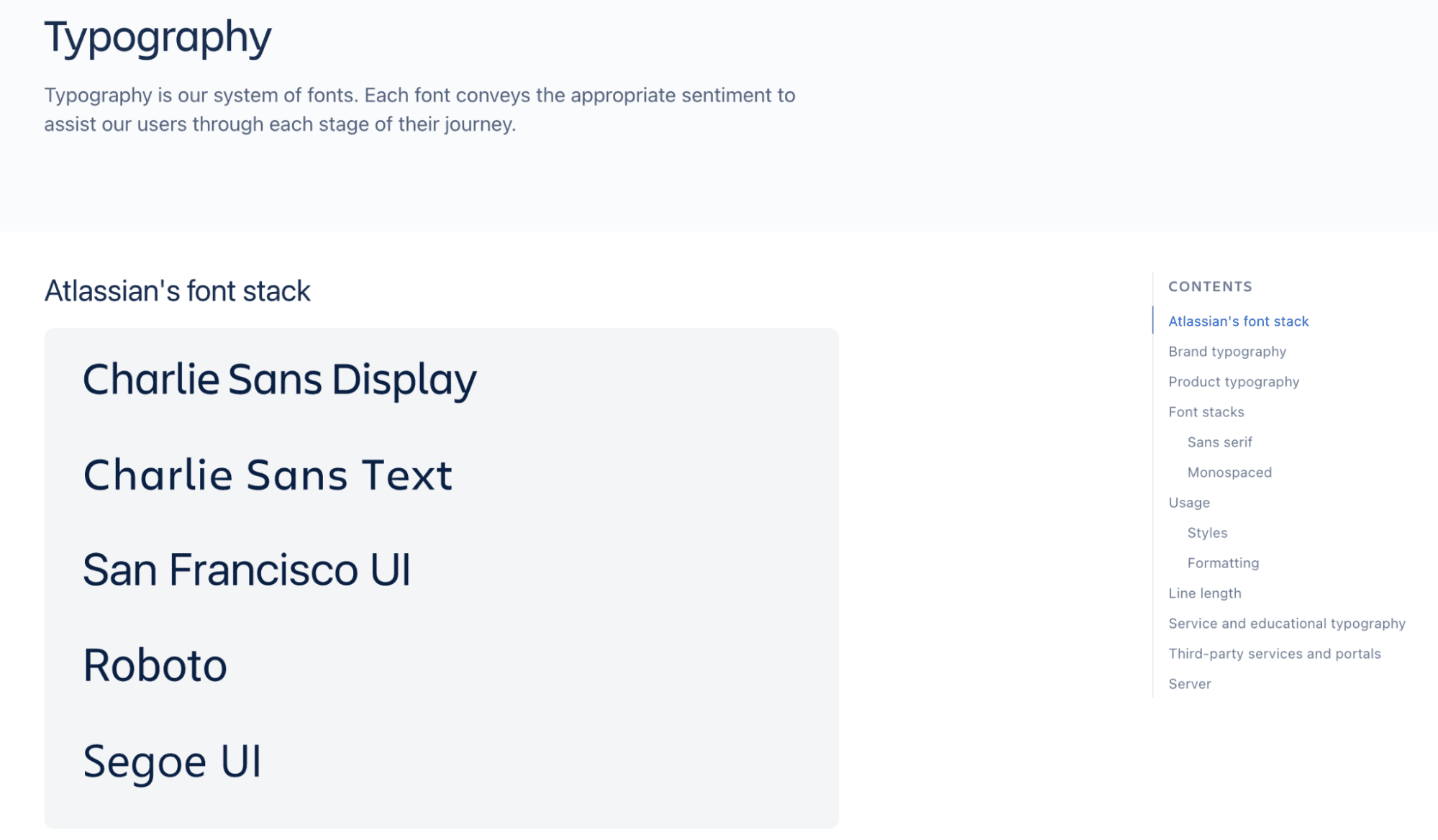The image size is (1438, 840).
Task: Click the Typography page title
Action: click(158, 37)
